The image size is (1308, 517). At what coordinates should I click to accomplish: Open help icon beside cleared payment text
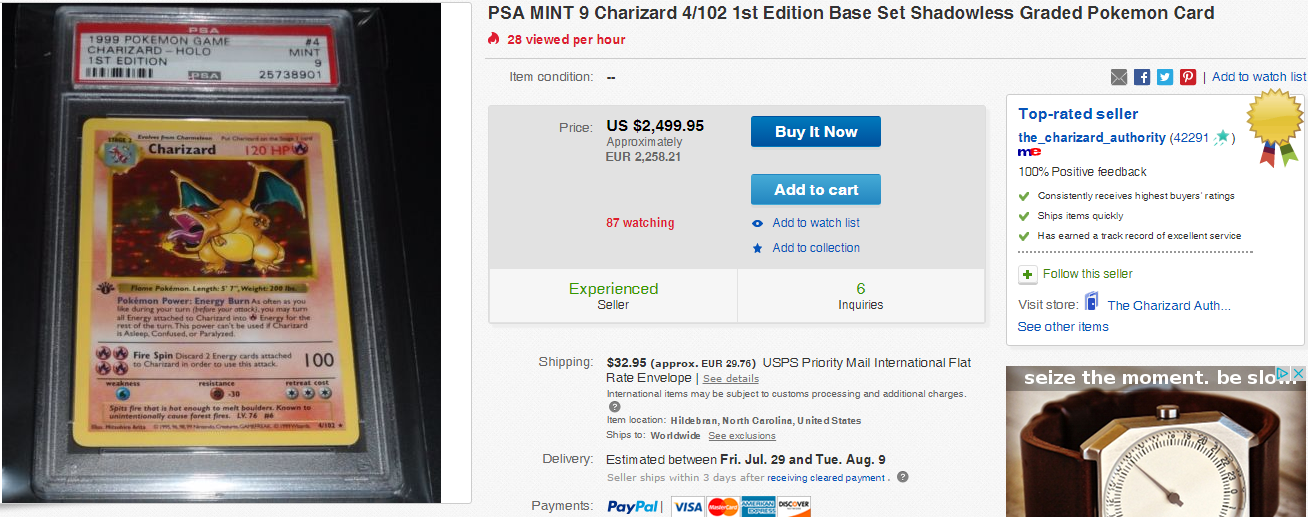tap(902, 478)
